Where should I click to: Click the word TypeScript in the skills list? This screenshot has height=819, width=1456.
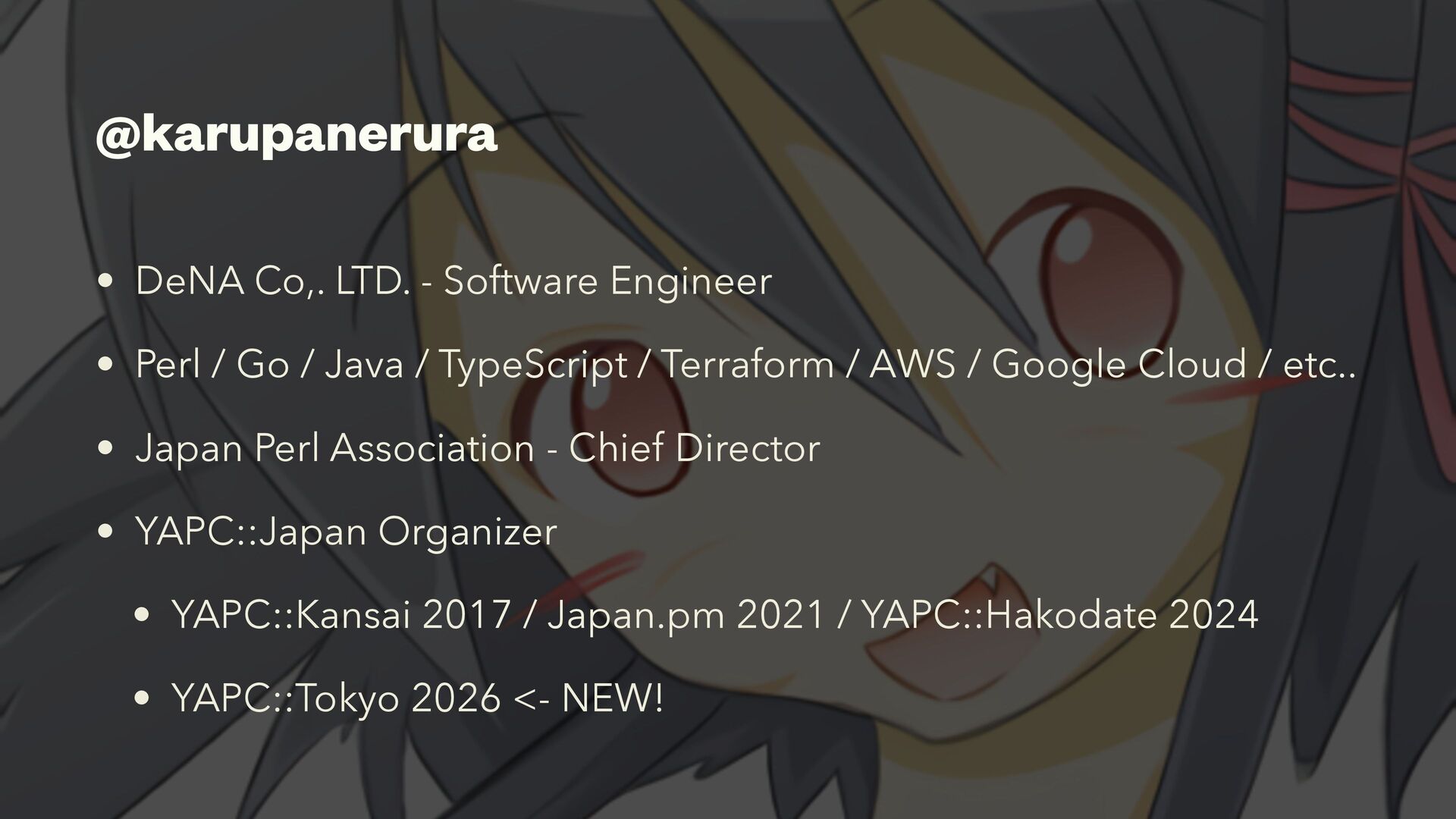tap(532, 366)
